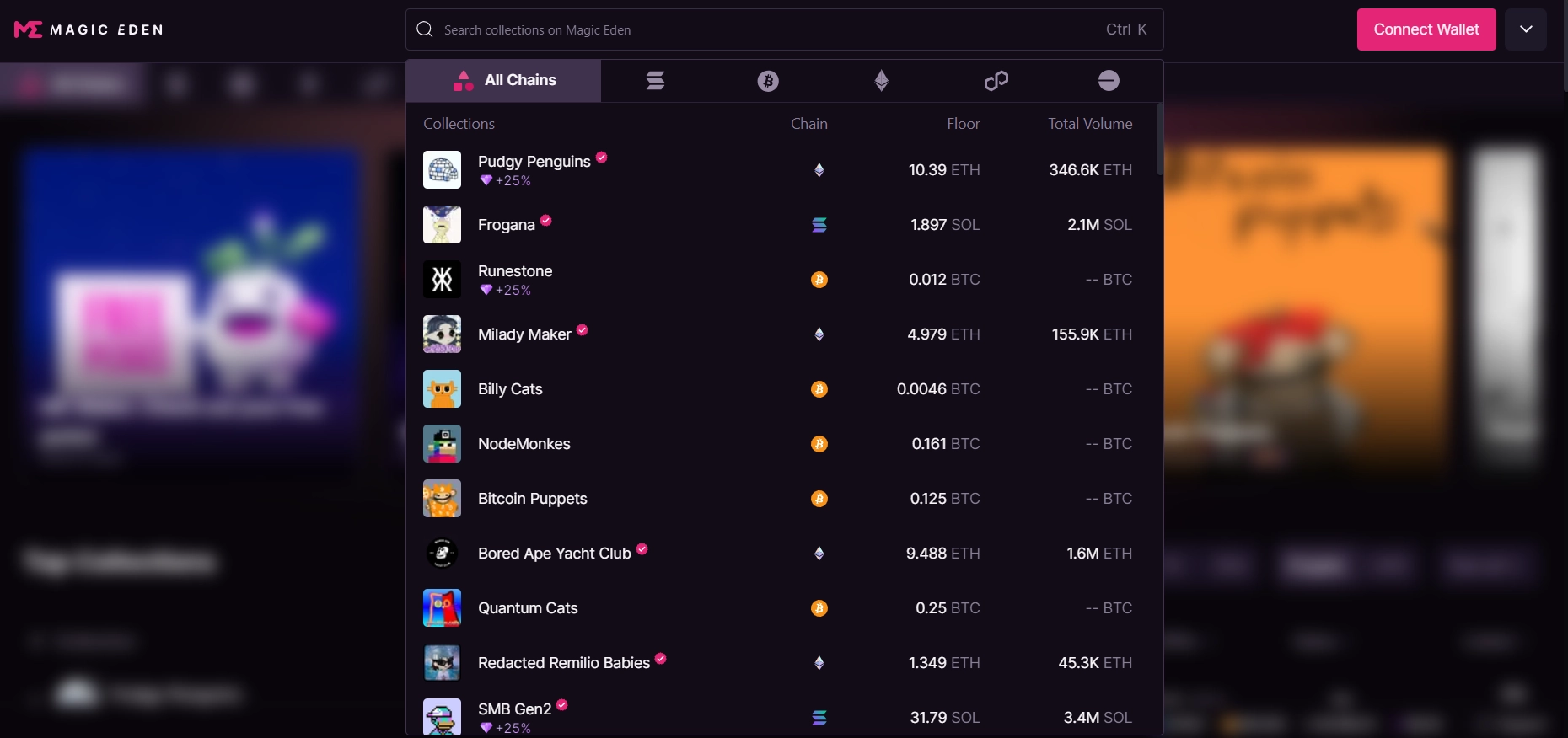Open the SMB Gen2 thumbnail
This screenshot has width=1568, height=738.
coord(442,717)
